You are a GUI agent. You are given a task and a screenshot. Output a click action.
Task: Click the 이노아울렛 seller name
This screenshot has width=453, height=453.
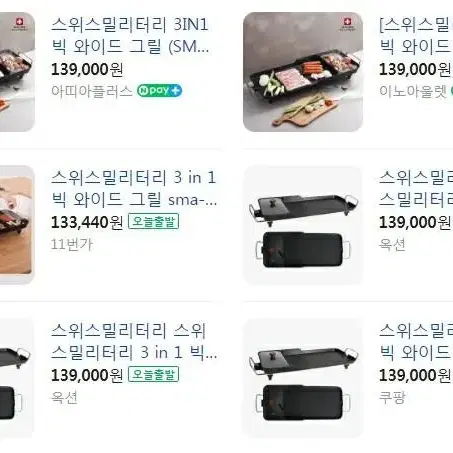tap(413, 91)
